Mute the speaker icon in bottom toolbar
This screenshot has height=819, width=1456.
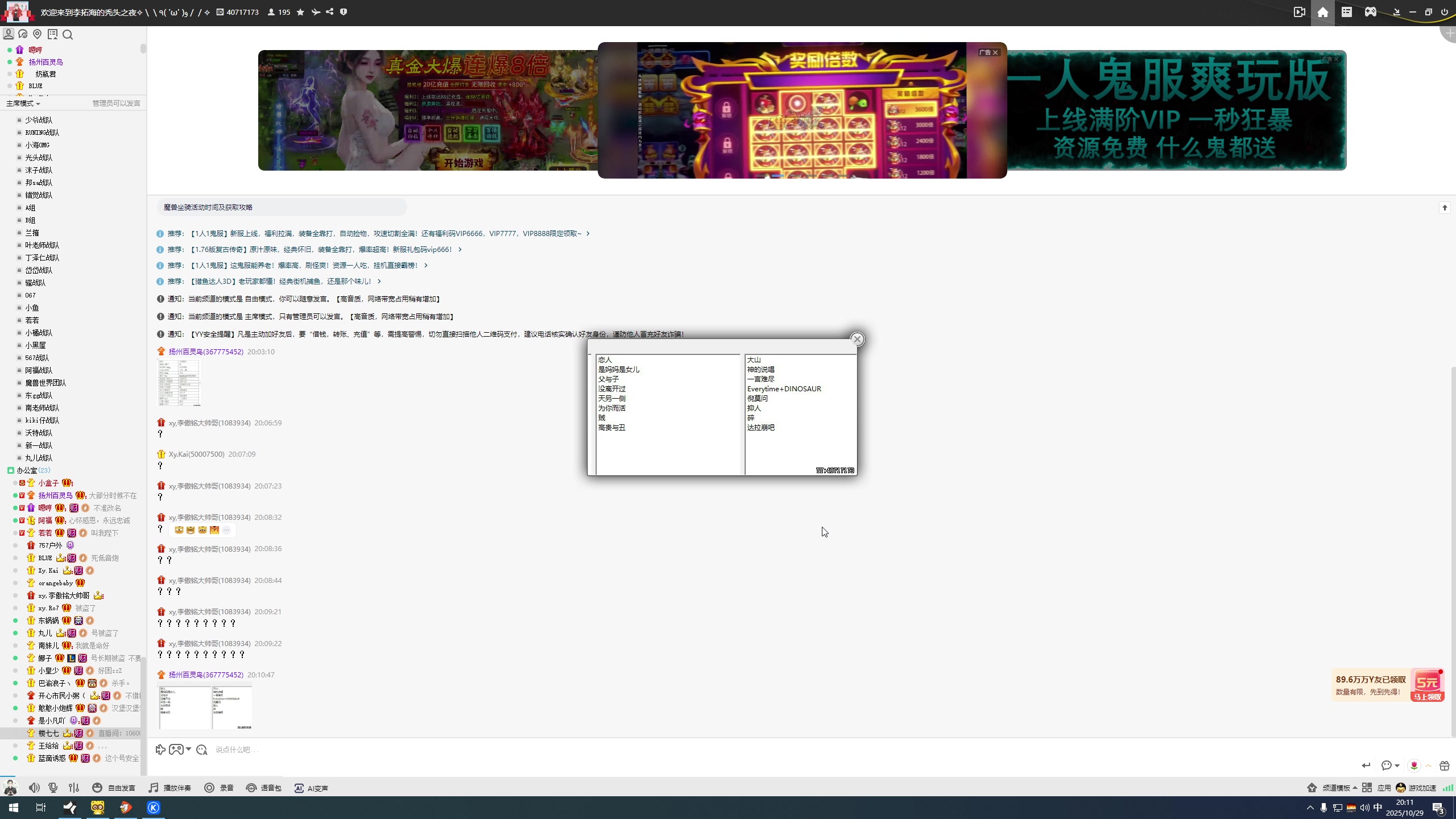[x=34, y=788]
